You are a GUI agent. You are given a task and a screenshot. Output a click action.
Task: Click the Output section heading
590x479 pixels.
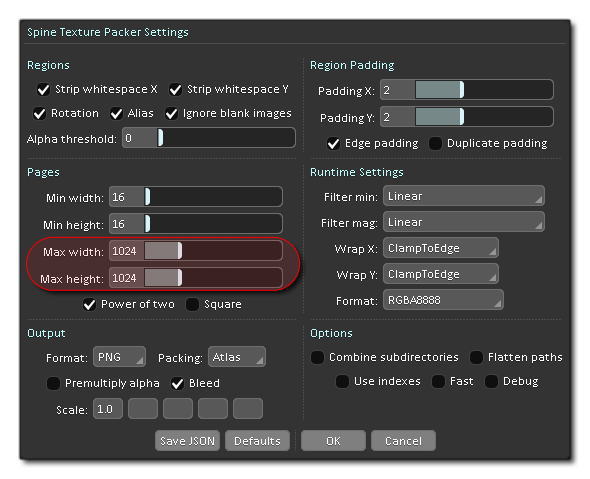coord(46,333)
